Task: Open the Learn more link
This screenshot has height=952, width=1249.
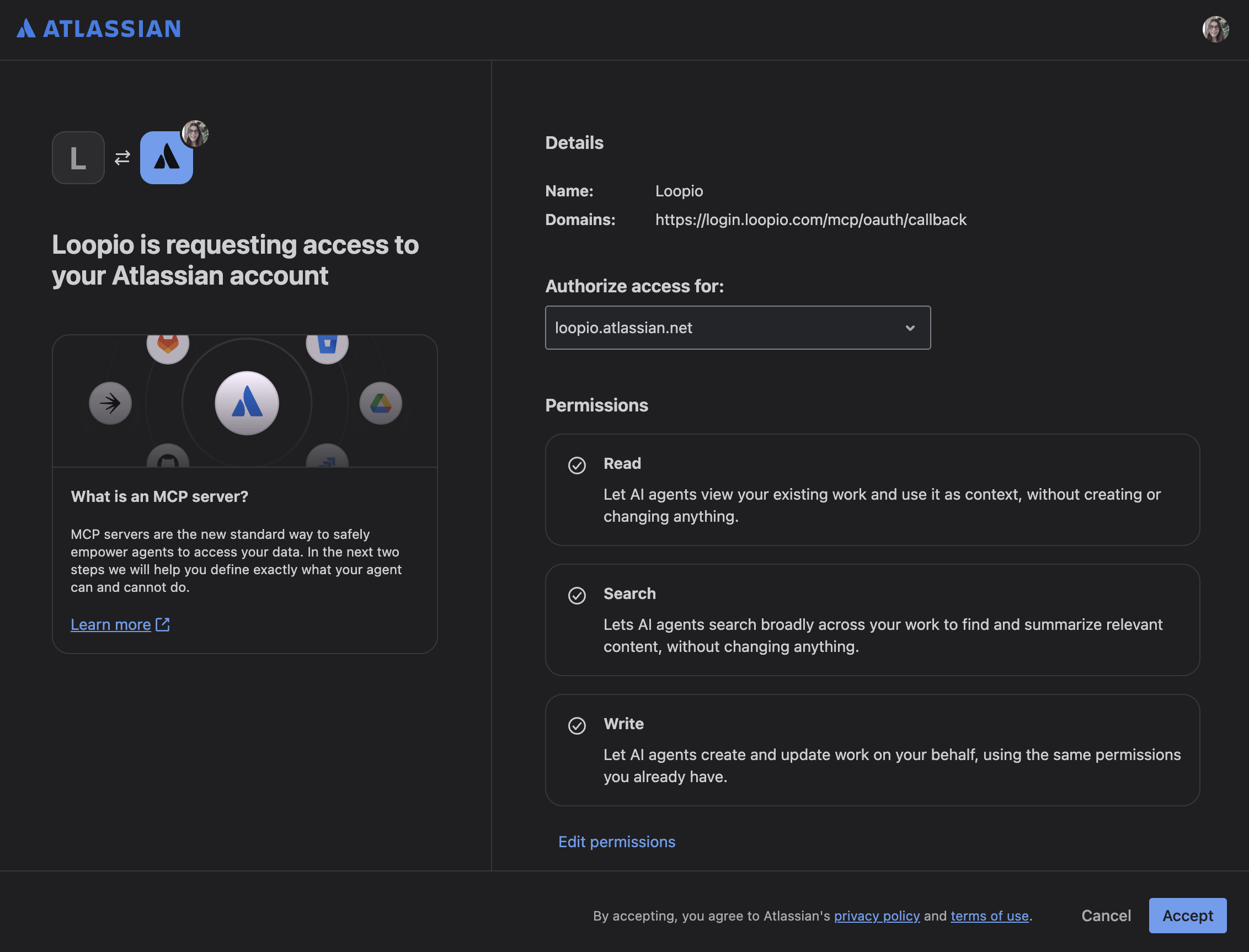Action: pyautogui.click(x=110, y=624)
